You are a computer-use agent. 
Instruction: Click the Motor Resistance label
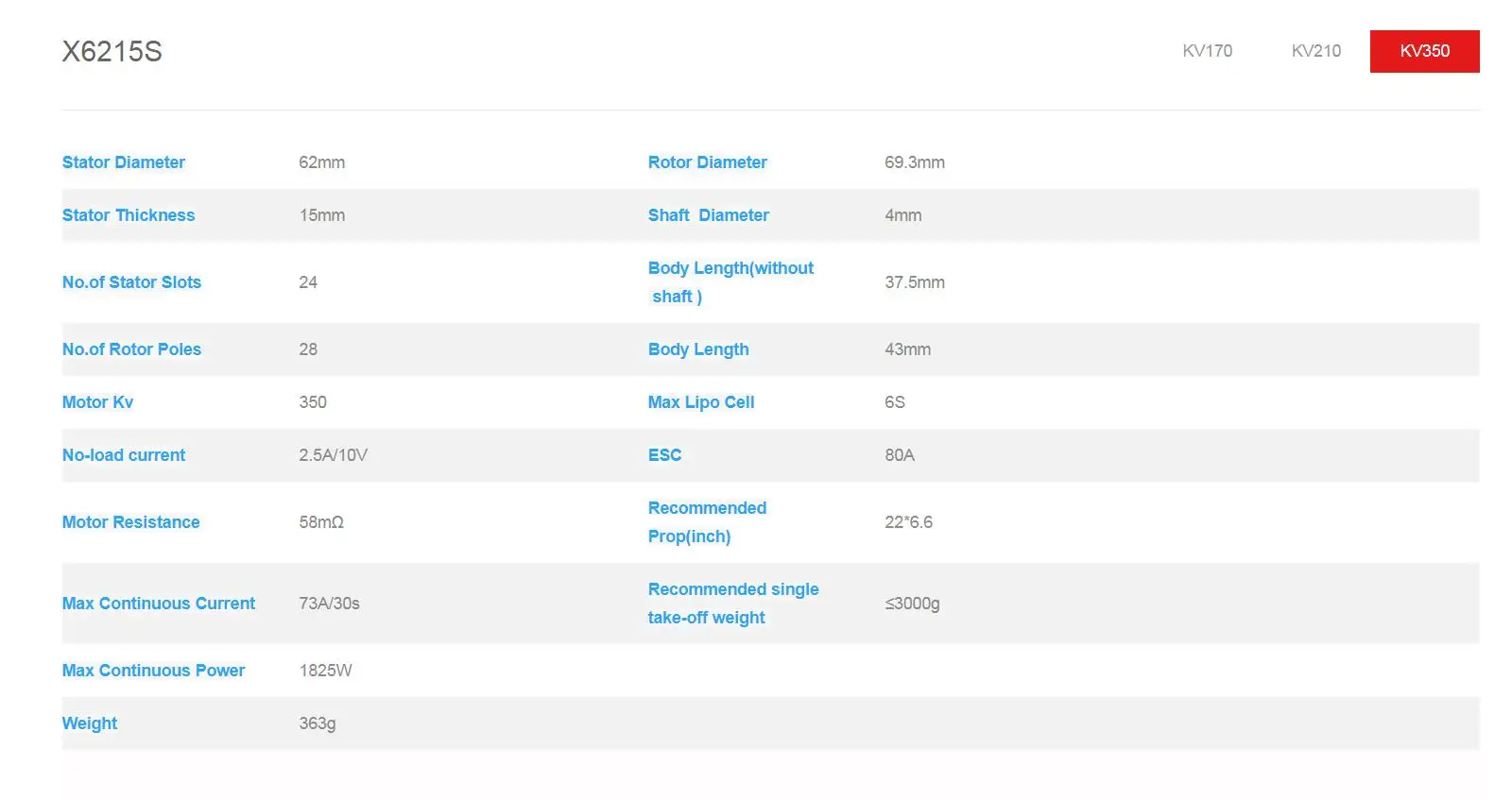tap(130, 522)
